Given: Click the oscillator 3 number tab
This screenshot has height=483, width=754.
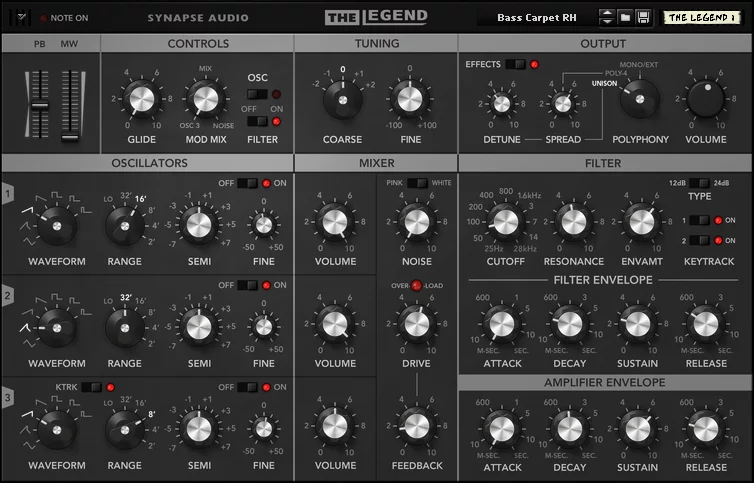Looking at the screenshot, I should click(x=8, y=398).
